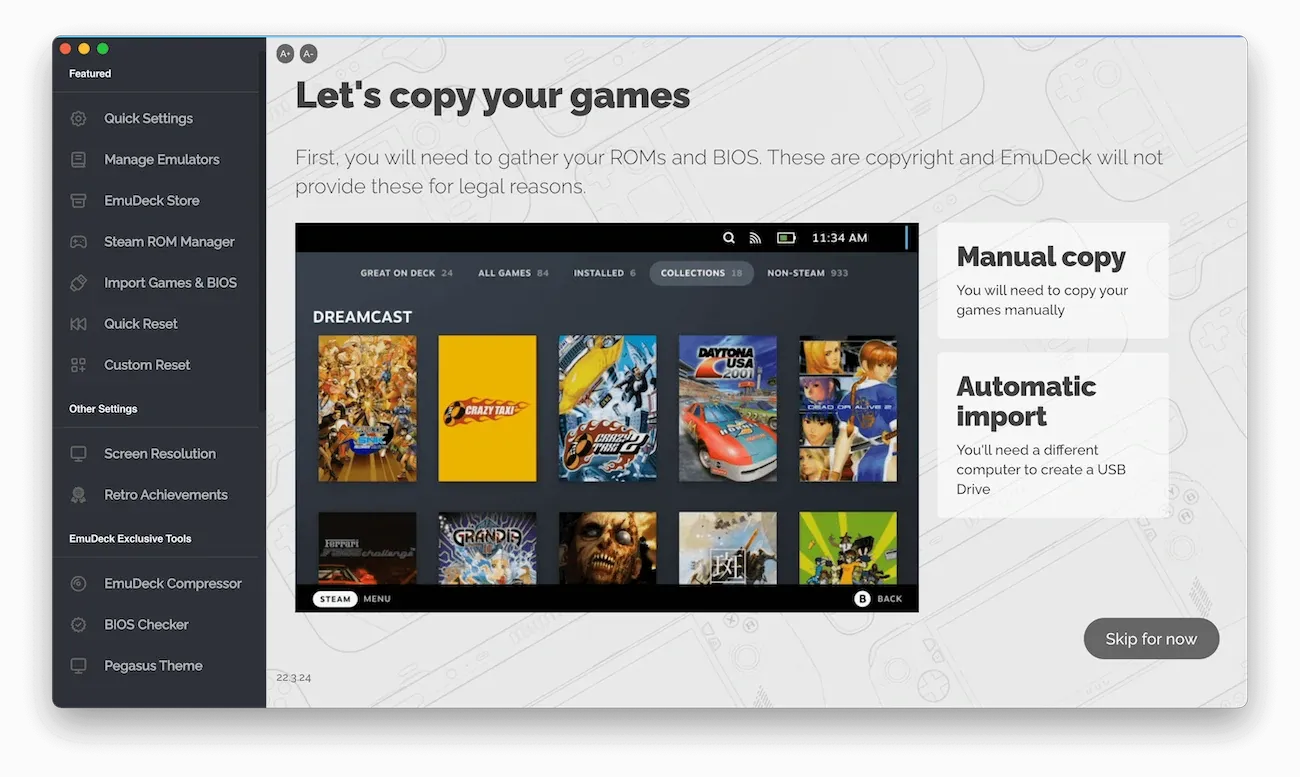Choose the Manual copy card

[1053, 280]
